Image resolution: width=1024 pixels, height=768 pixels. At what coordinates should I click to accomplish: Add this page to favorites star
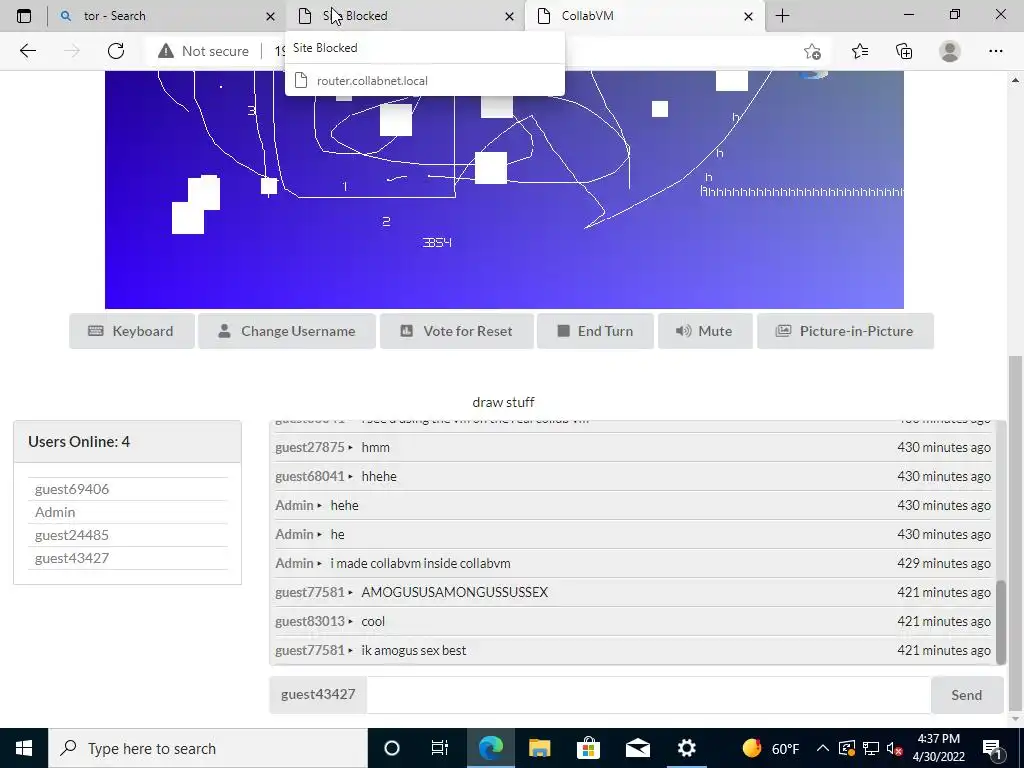tap(812, 51)
